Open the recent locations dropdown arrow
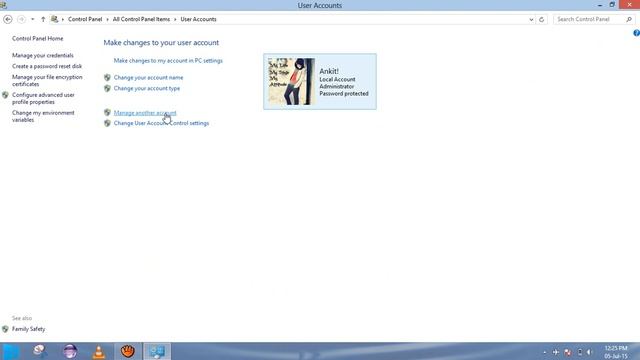 coord(33,19)
